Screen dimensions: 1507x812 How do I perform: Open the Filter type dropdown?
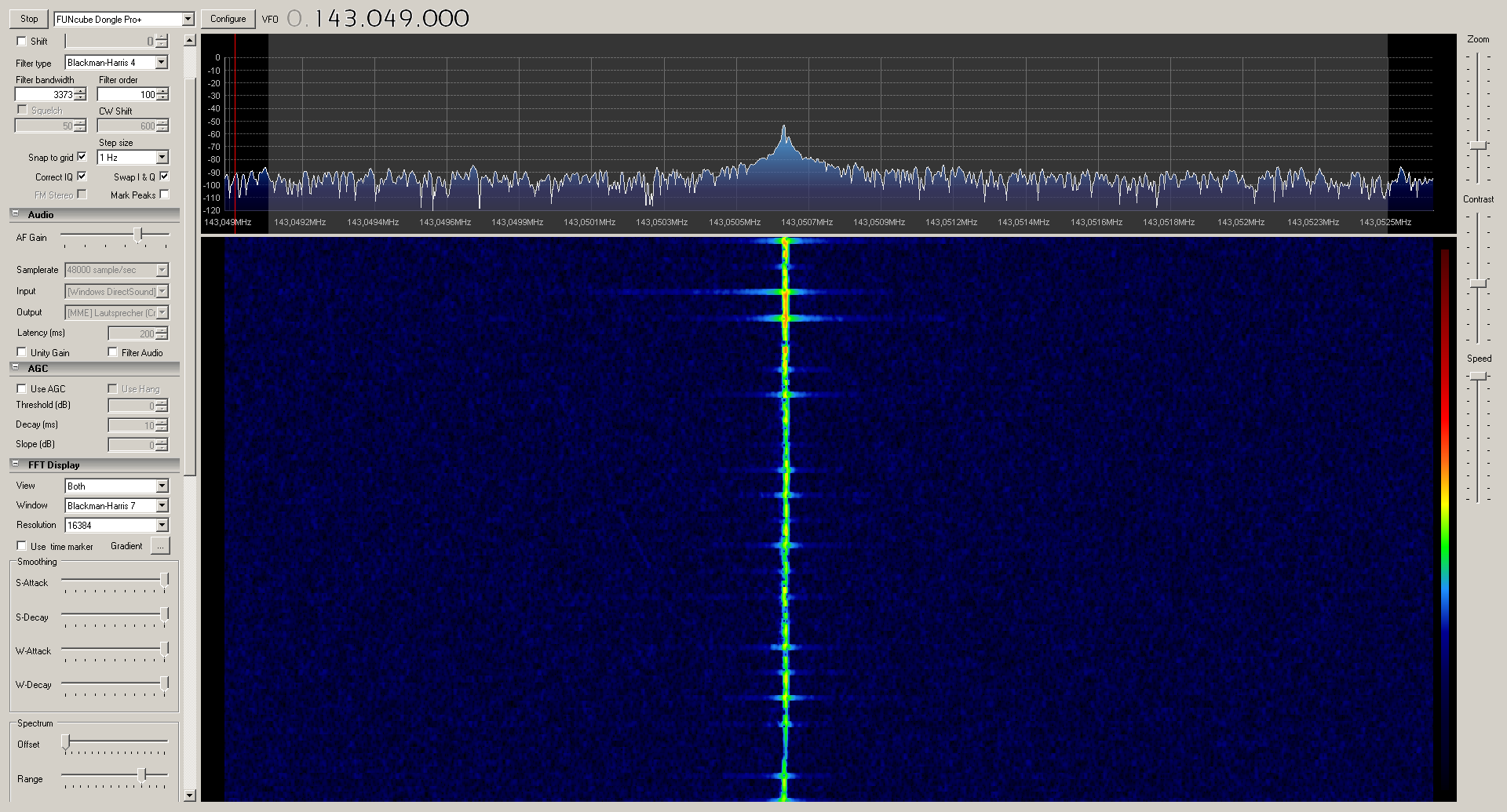(162, 63)
